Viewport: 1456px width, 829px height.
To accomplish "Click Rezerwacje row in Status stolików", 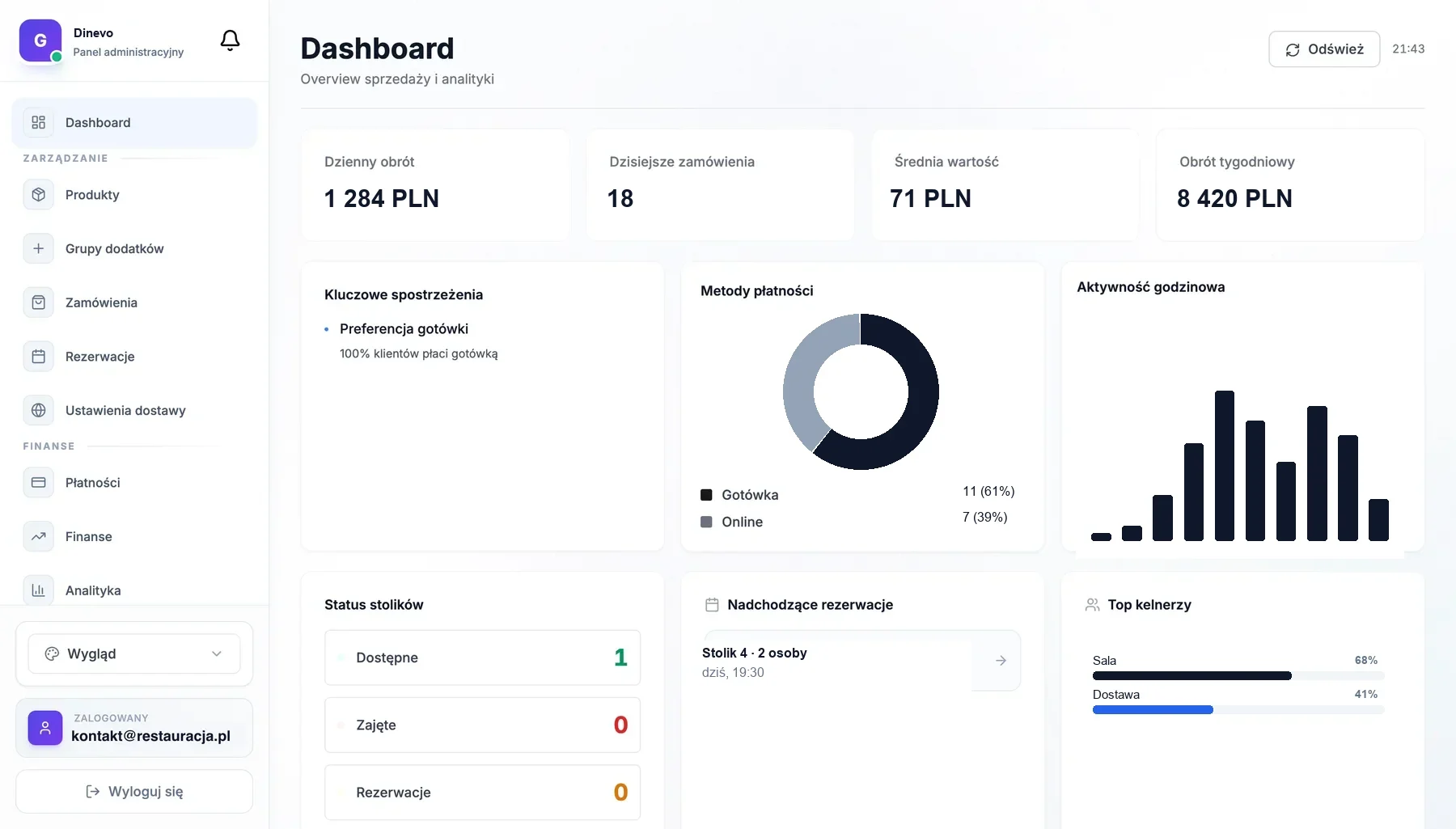I will 482,793.
